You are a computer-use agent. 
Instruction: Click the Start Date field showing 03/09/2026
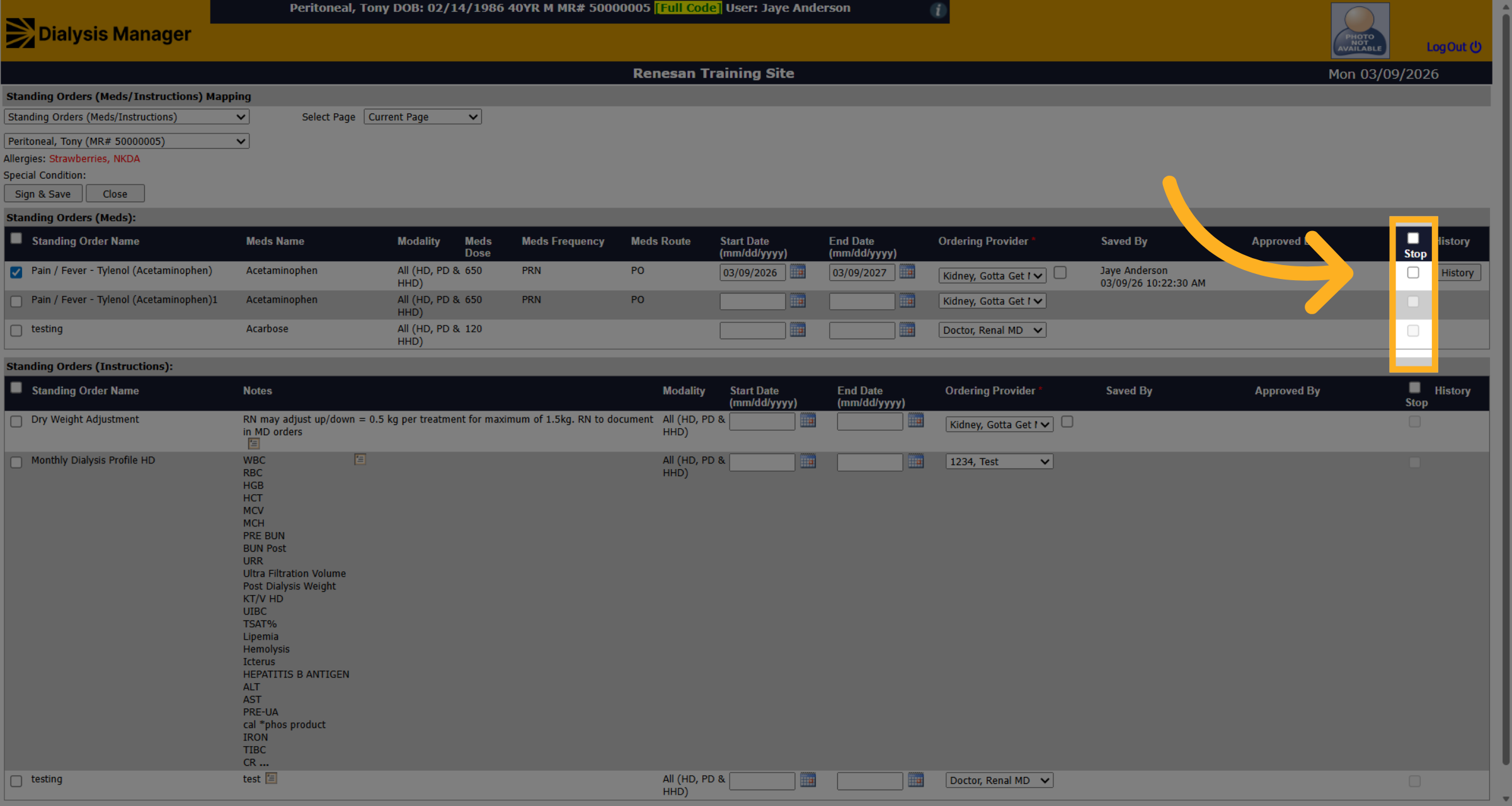(x=752, y=273)
